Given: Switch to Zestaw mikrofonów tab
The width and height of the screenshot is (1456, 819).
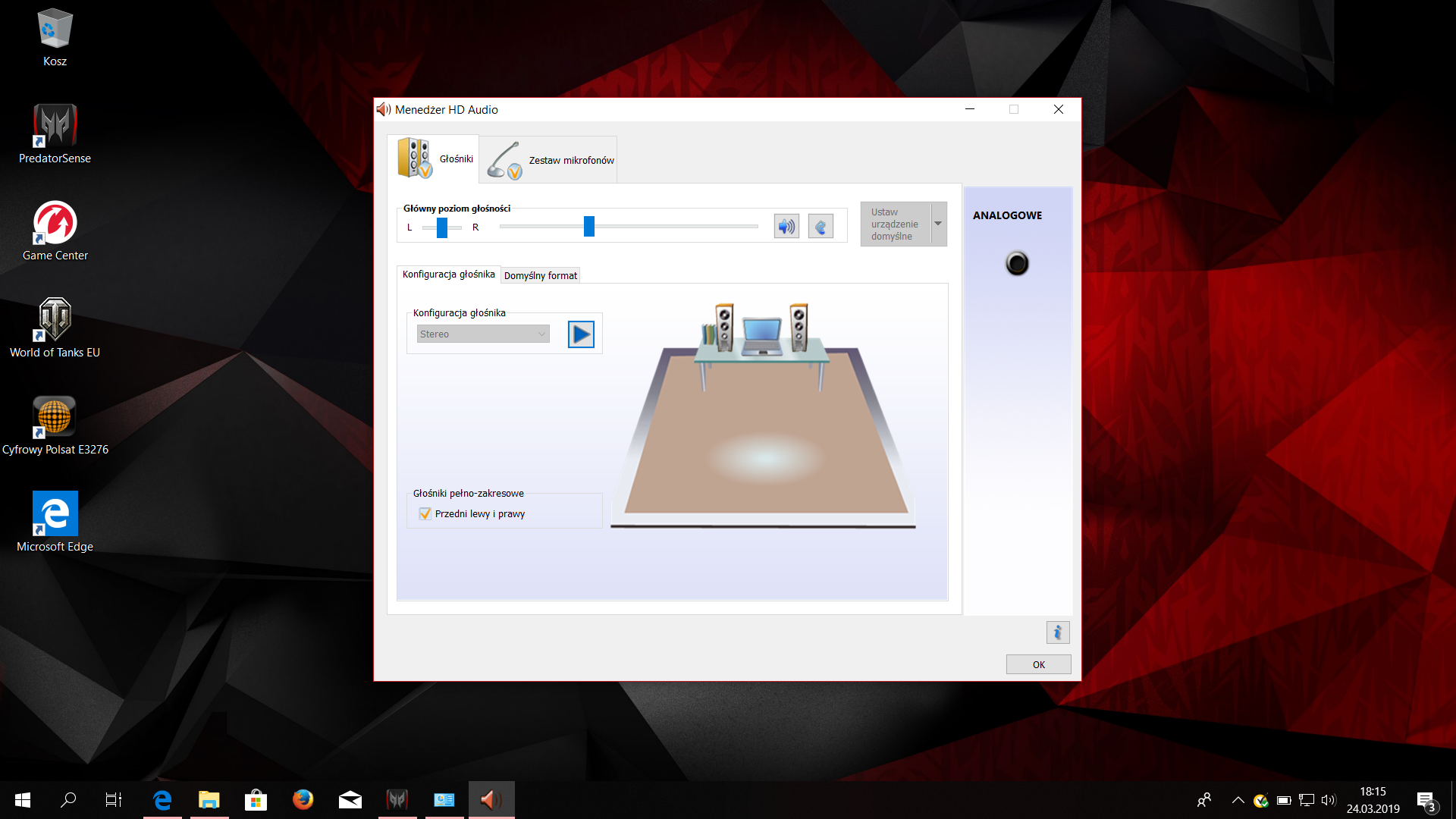Looking at the screenshot, I should pyautogui.click(x=549, y=160).
